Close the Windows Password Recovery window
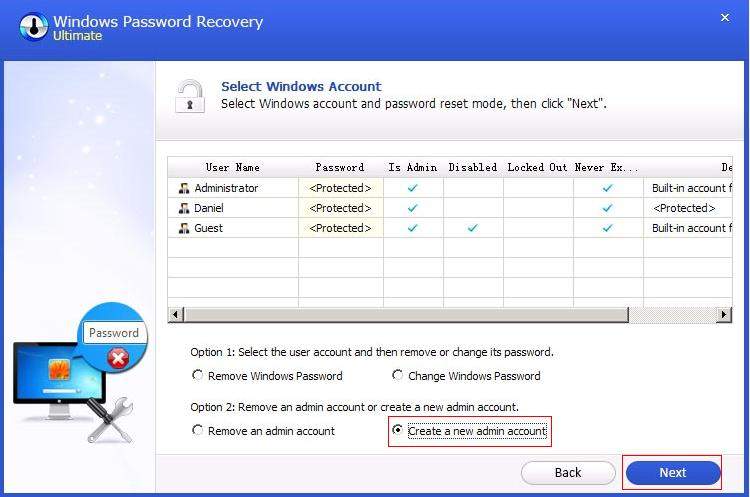Screen dimensions: 750x497 725,18
